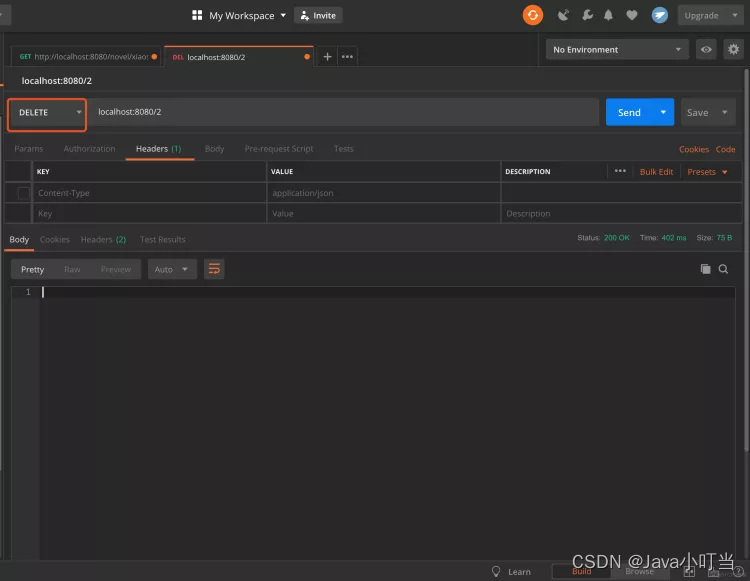The image size is (750, 581).
Task: Open header columns three-dot options
Action: 620,171
